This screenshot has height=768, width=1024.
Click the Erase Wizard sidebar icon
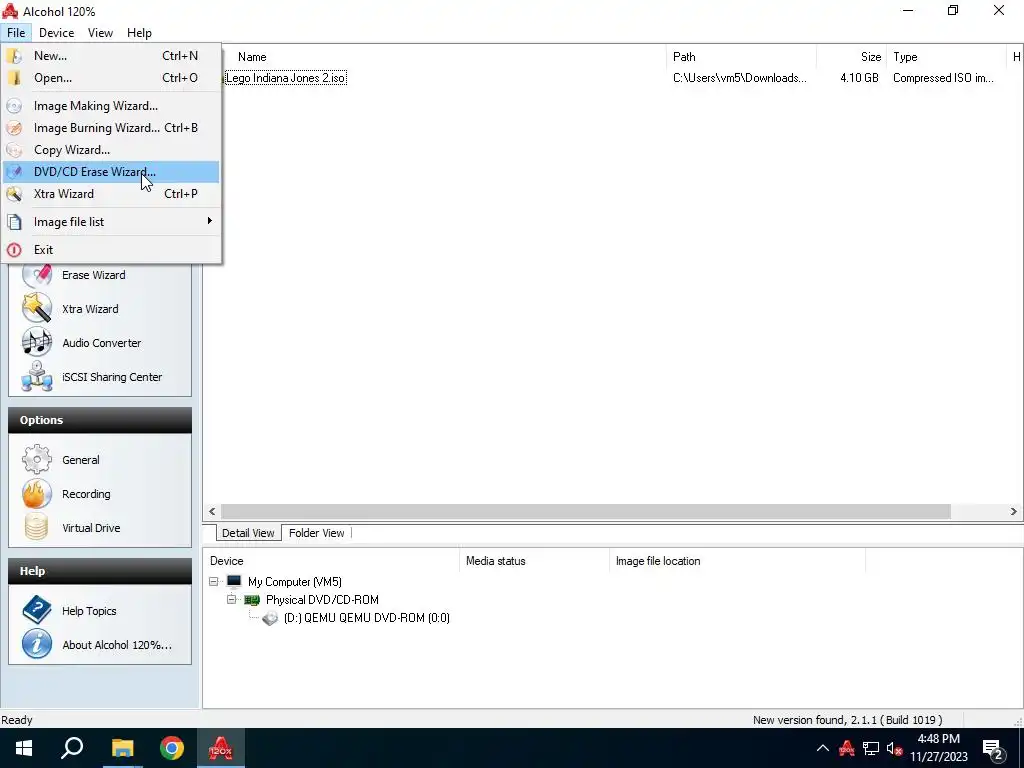[37, 275]
